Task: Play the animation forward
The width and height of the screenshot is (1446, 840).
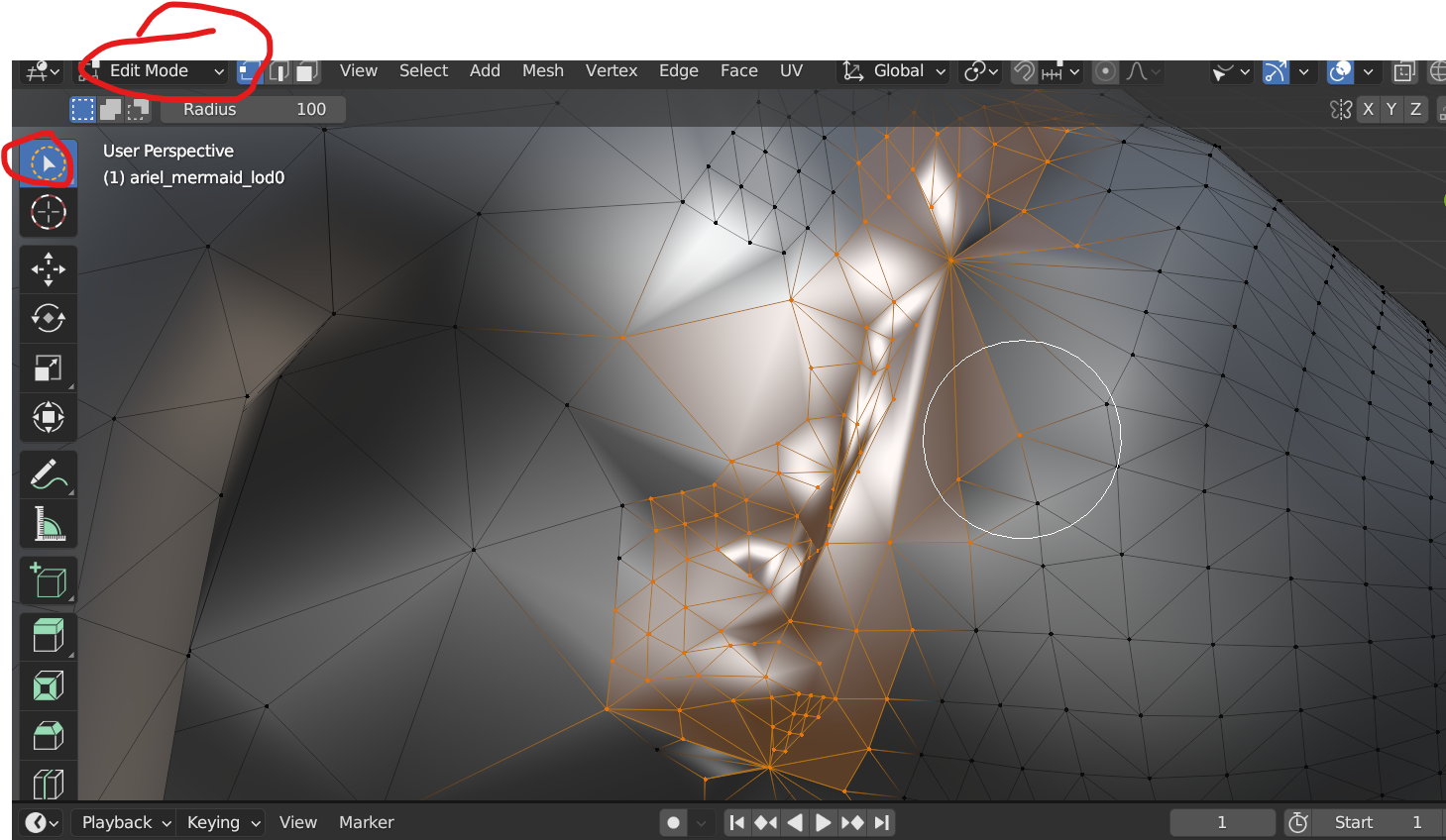Action: (823, 822)
